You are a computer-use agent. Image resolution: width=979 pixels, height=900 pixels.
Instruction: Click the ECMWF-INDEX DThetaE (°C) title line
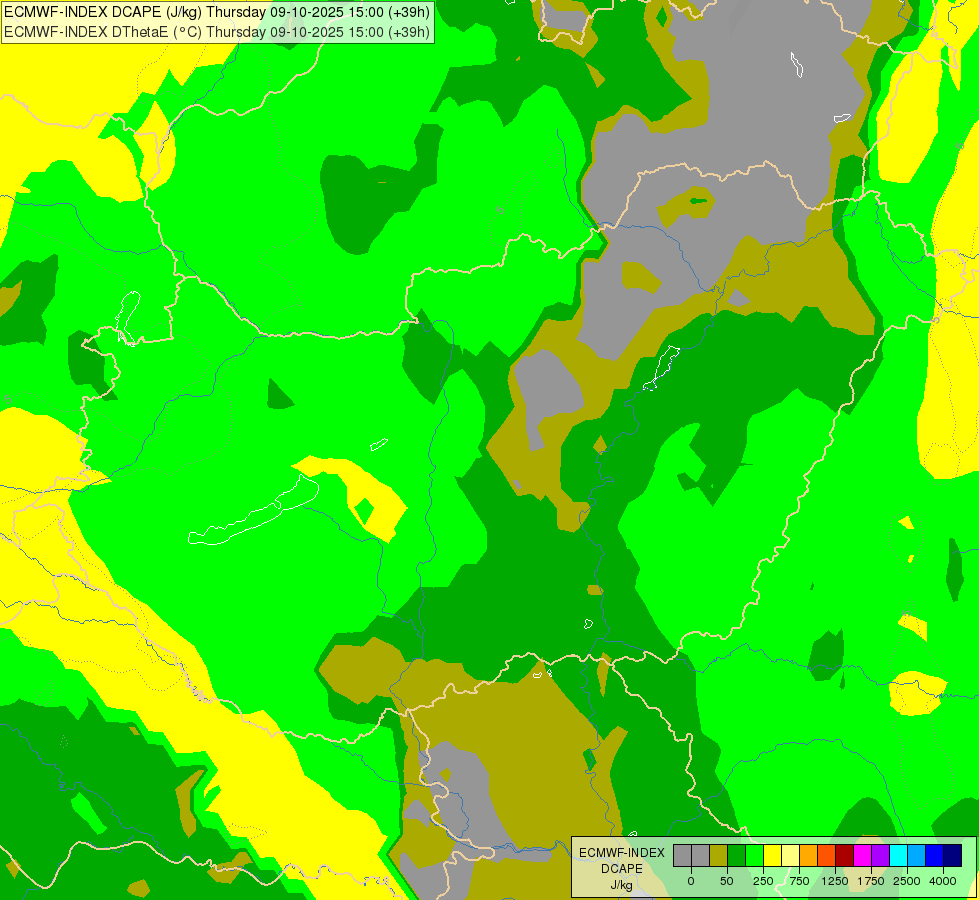(x=217, y=32)
